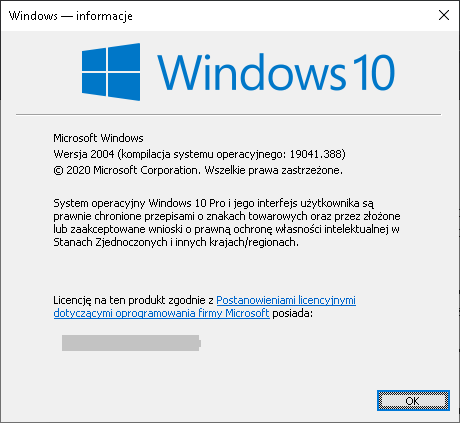Click the 'System operacyjny Windows 10 Pro' line
The image size is (460, 423).
point(214,203)
